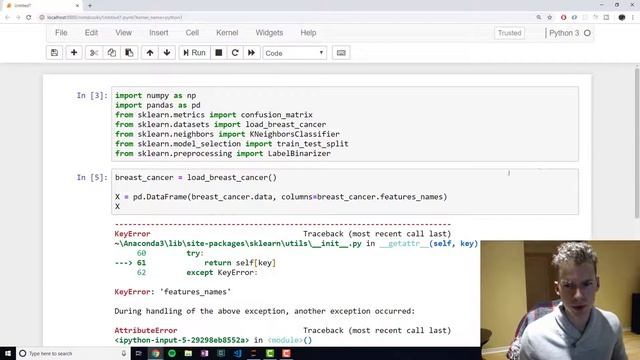Click the Python 3 kernel indicator circle
Screen dimensions: 640x360
pyautogui.click(x=587, y=33)
